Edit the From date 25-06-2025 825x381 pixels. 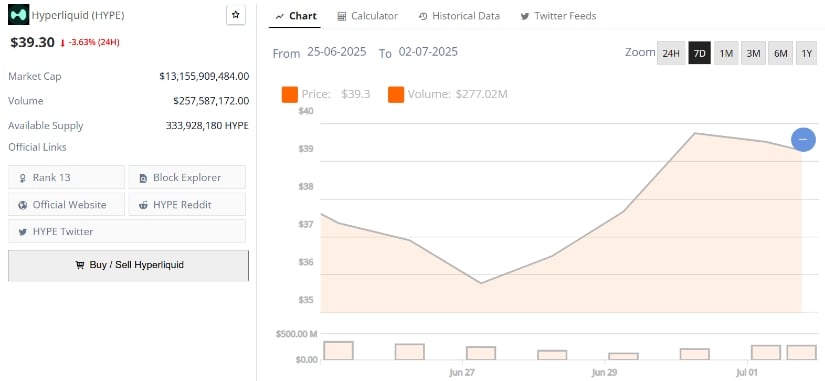pos(337,52)
